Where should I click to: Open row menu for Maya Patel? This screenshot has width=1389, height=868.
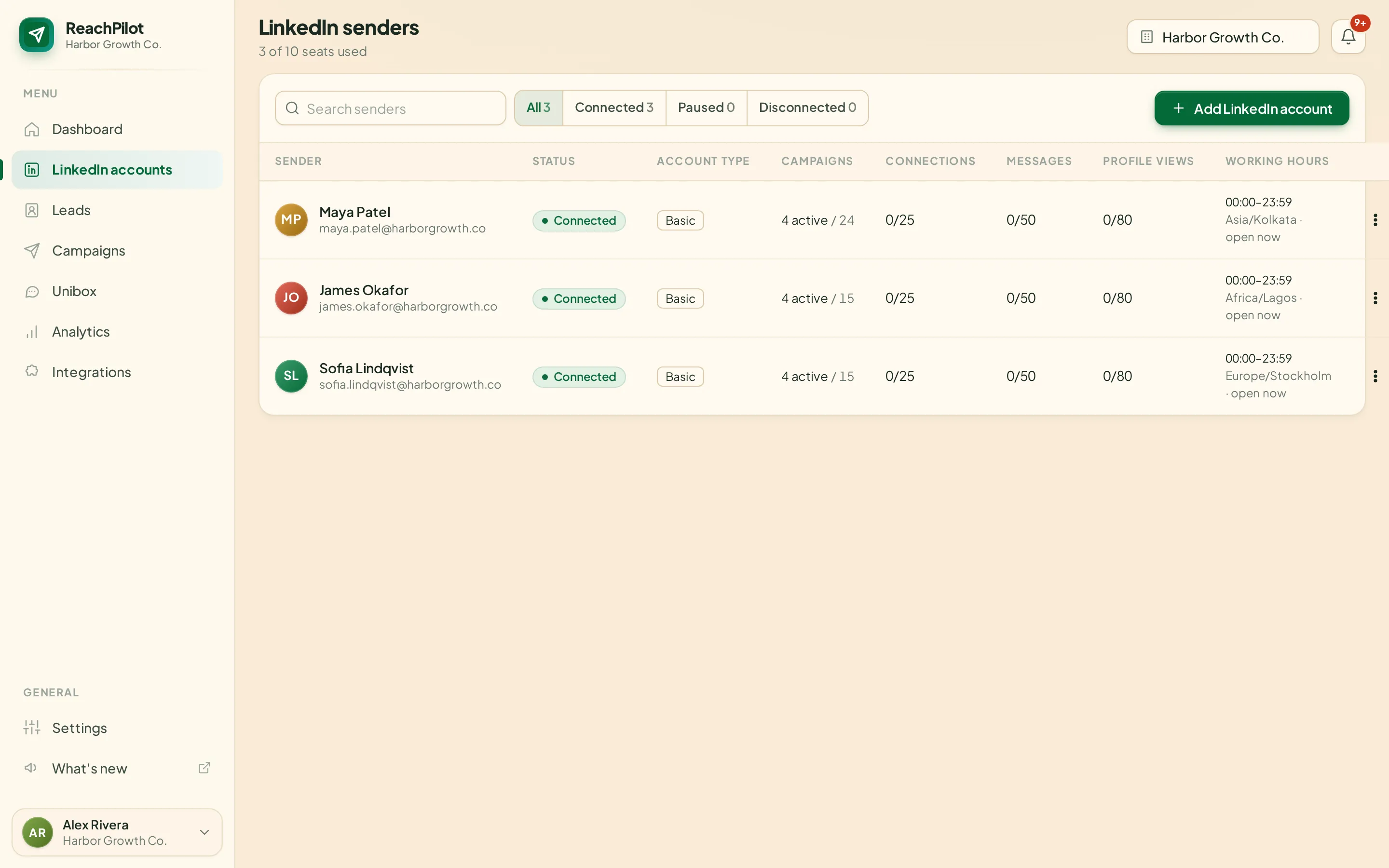click(x=1375, y=220)
